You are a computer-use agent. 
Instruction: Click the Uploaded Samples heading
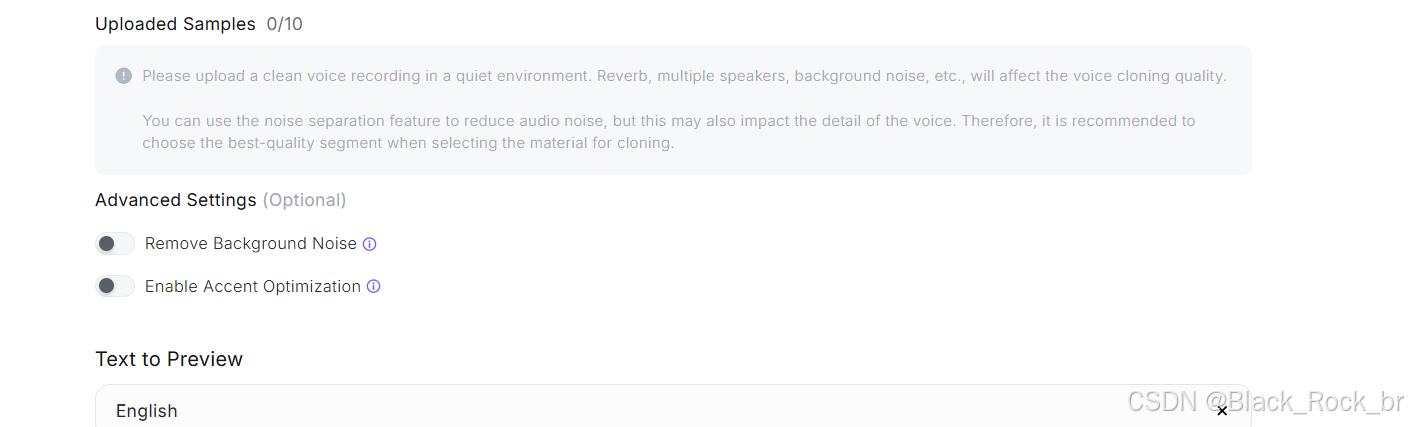(x=175, y=24)
